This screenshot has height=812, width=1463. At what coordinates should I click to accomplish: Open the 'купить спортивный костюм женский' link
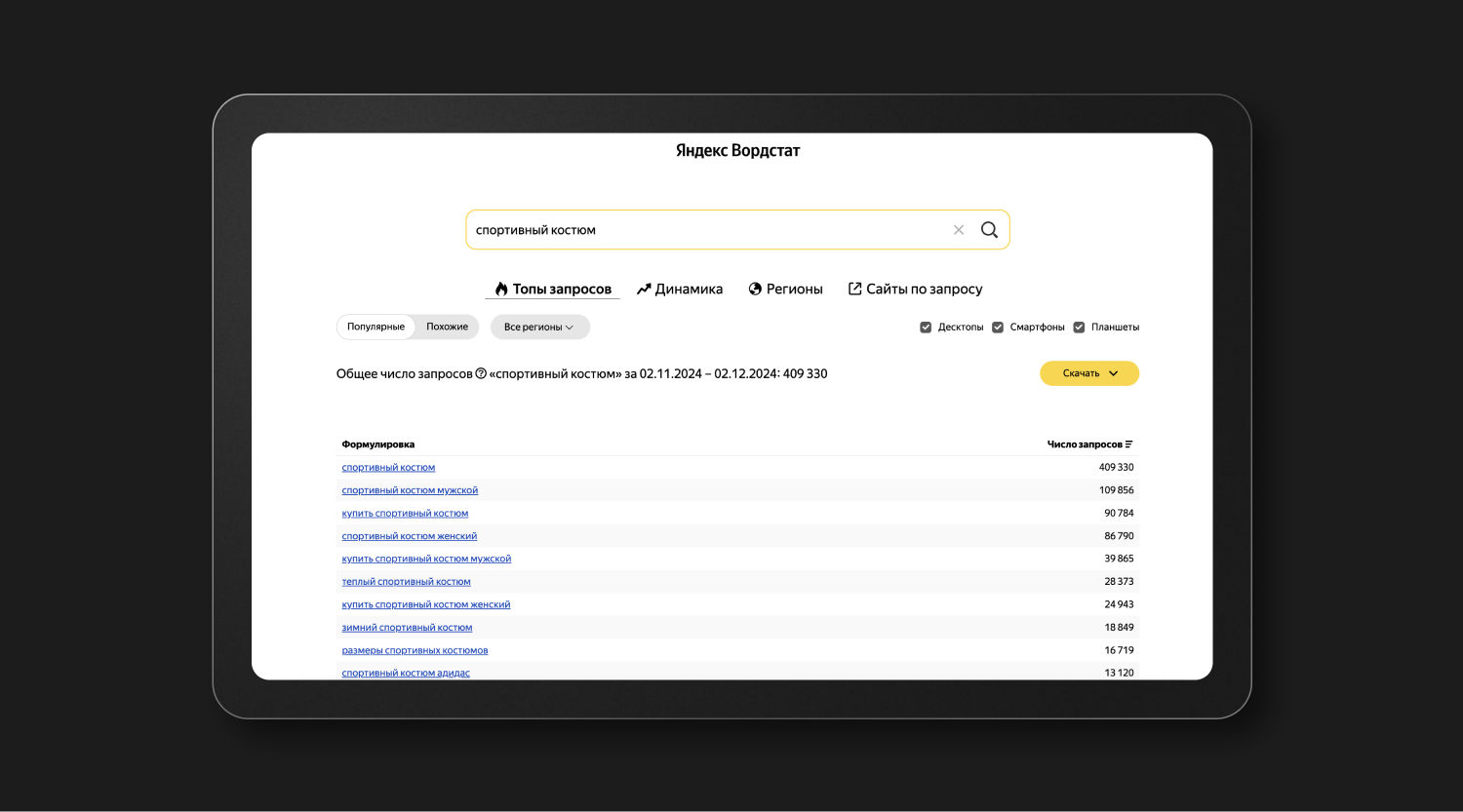pyautogui.click(x=426, y=604)
